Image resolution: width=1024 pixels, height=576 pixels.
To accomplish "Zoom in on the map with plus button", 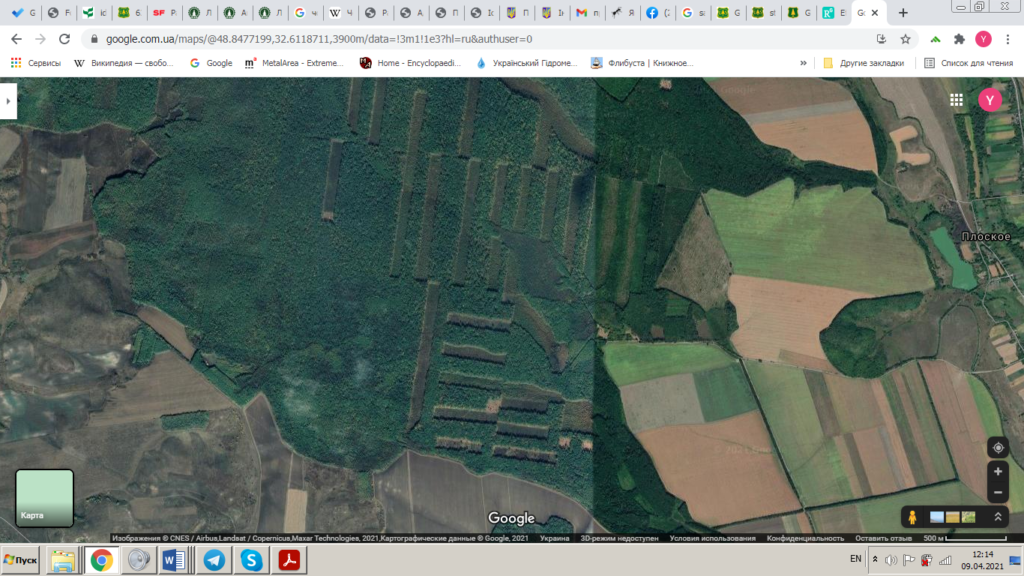I will click(x=997, y=471).
